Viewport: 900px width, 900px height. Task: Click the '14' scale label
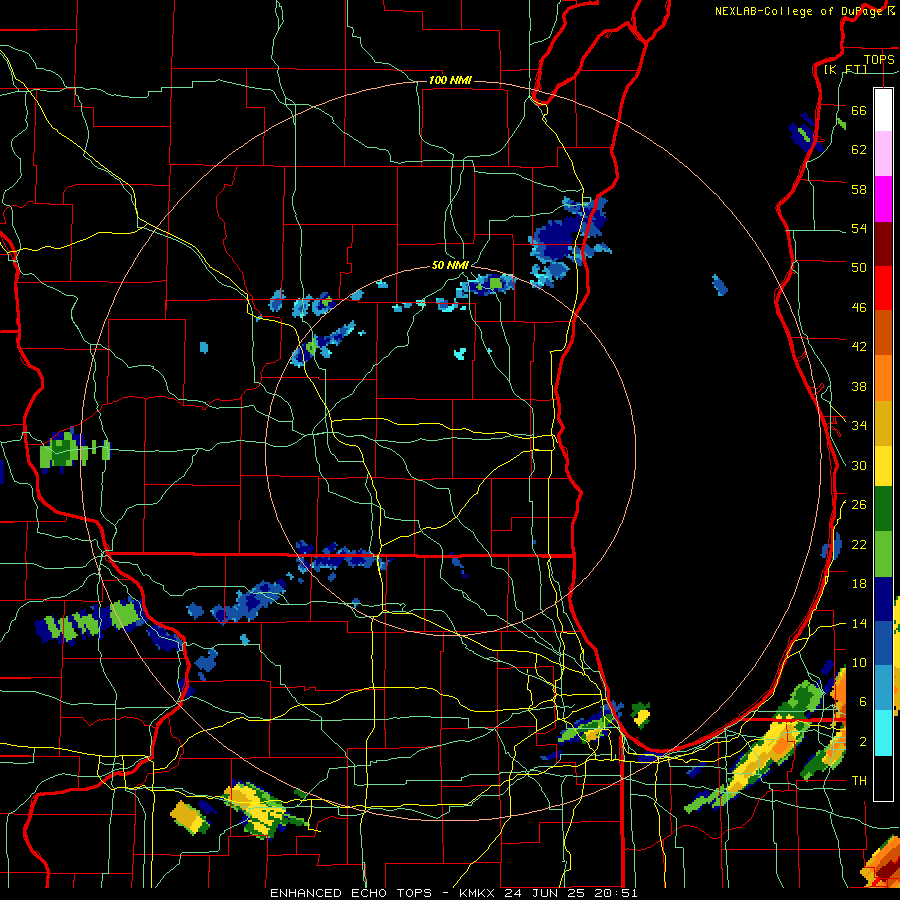coord(859,623)
